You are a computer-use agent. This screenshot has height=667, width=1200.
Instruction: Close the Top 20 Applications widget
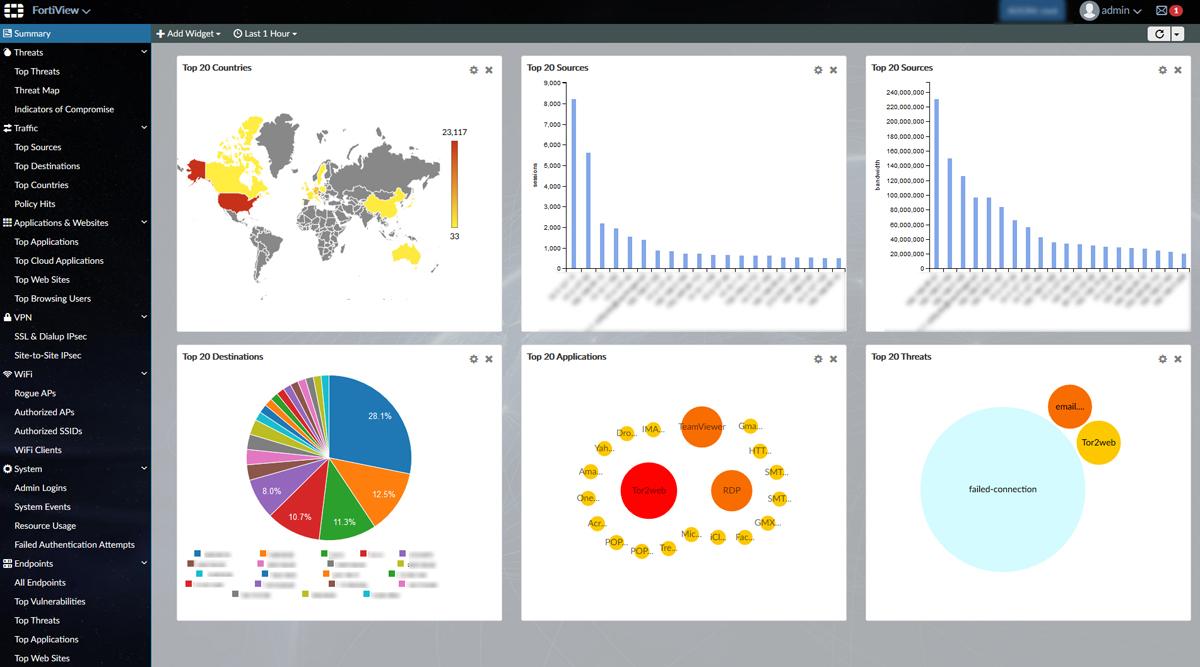(833, 359)
